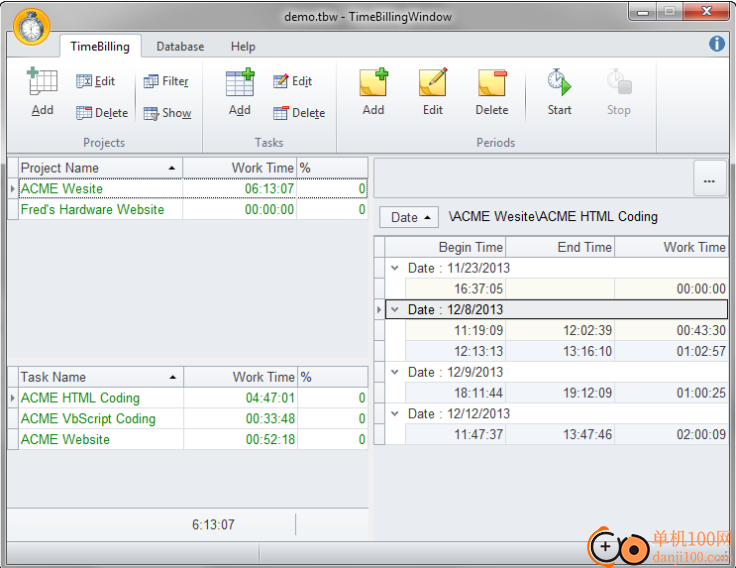Screen dimensions: 736x568
Task: Click the projects % column header
Action: coord(332,168)
